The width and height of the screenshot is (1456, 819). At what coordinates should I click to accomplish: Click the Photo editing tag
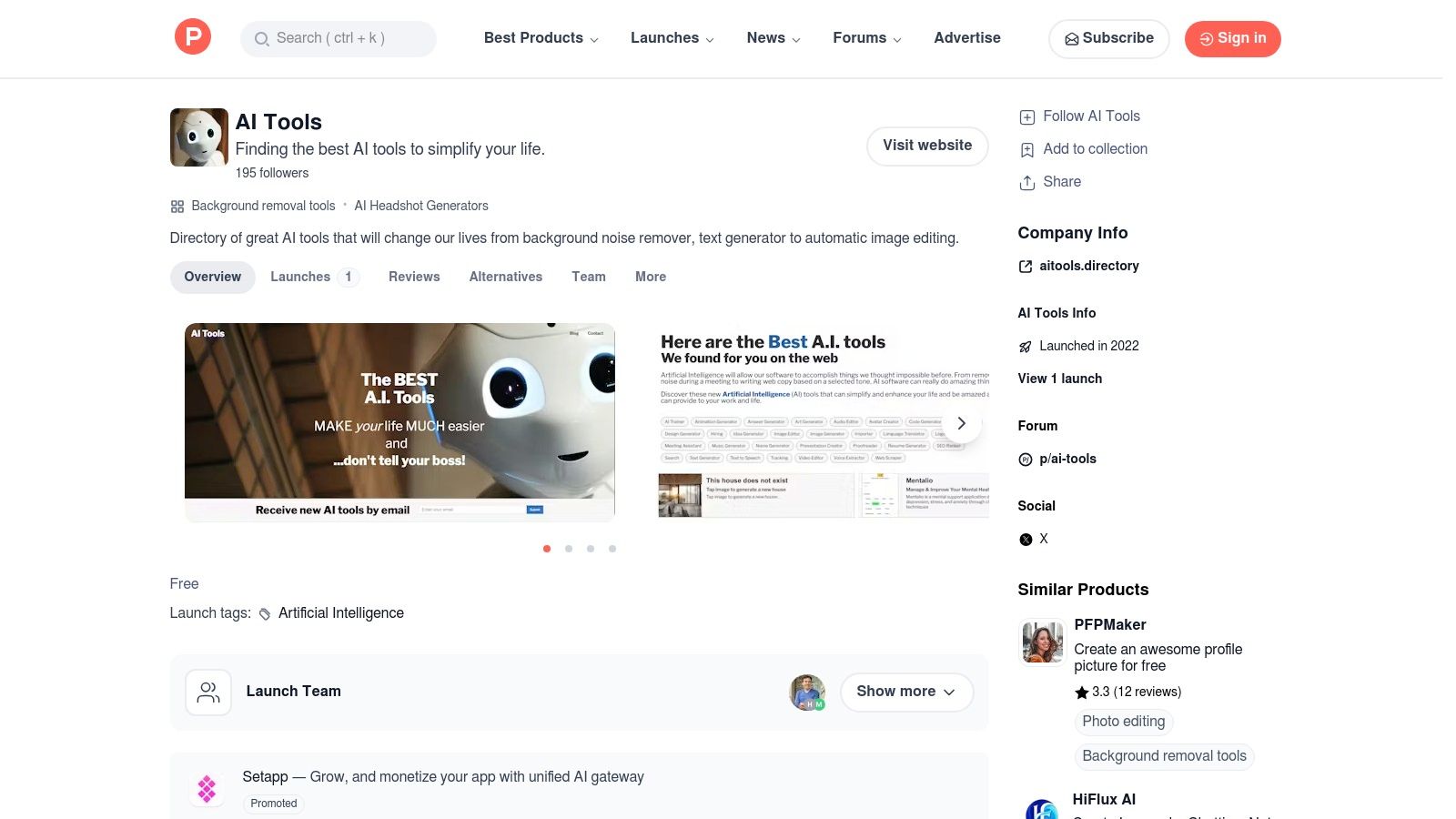tap(1124, 722)
